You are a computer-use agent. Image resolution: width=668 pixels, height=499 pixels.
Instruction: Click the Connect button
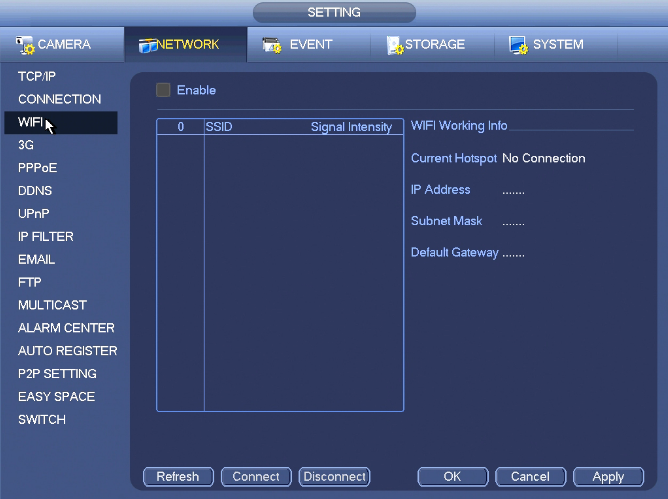pyautogui.click(x=256, y=476)
